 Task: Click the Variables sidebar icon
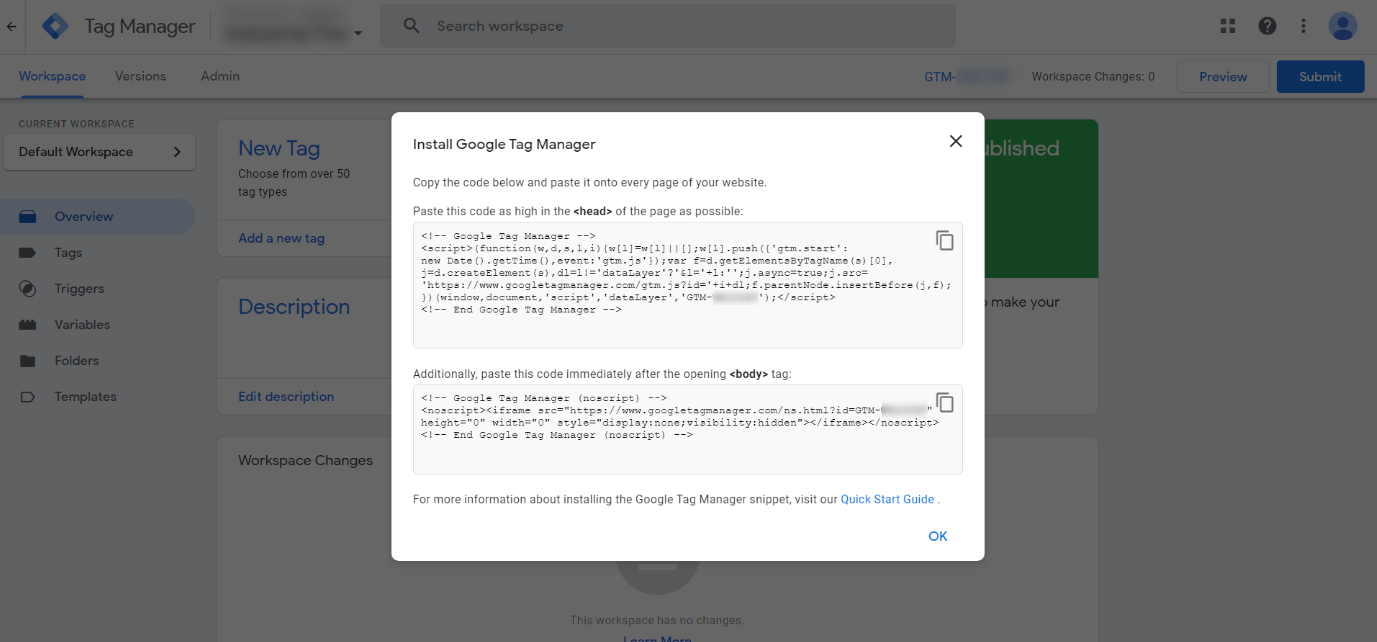click(28, 325)
